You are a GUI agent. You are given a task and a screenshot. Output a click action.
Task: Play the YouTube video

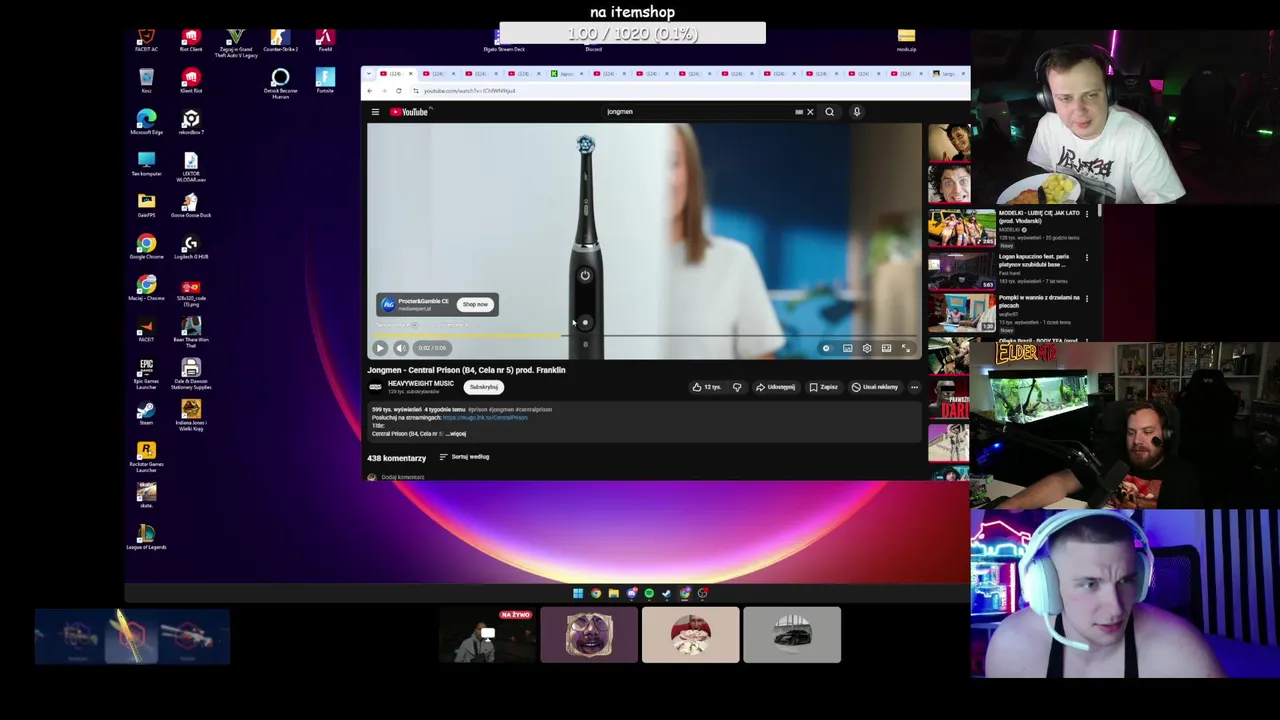(380, 348)
